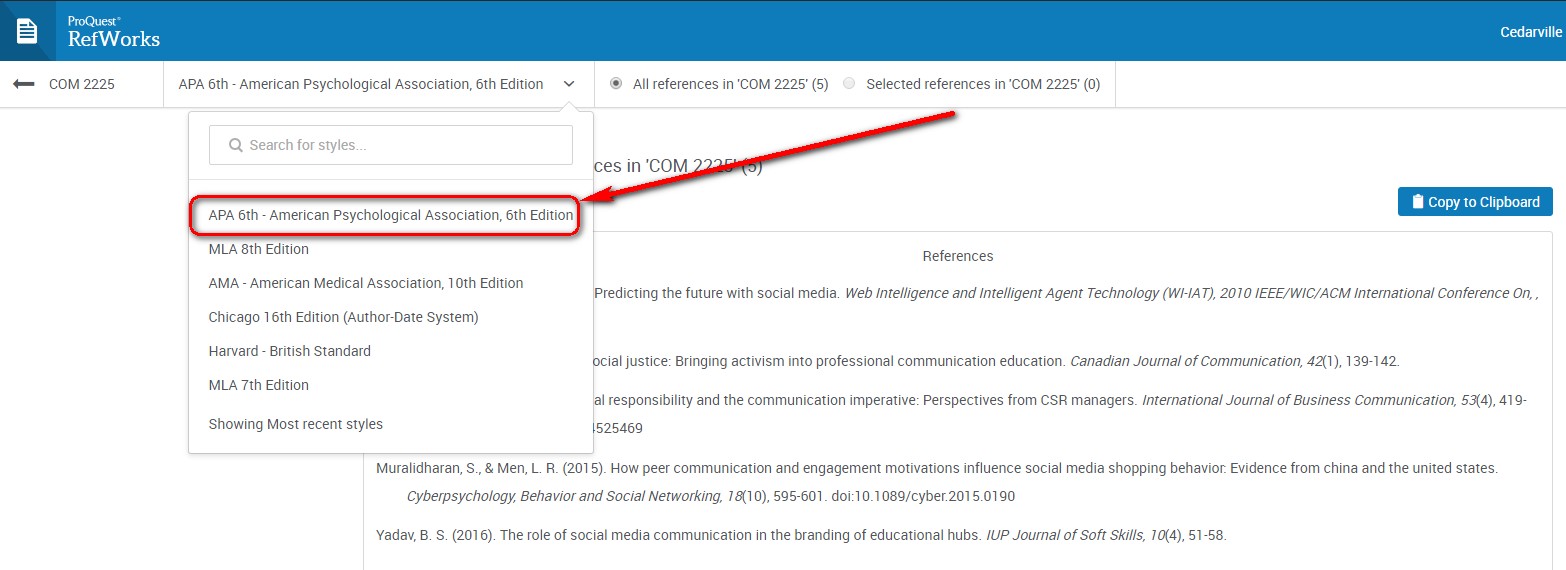The image size is (1566, 570).
Task: Choose MLA 8th Edition style
Action: point(258,249)
